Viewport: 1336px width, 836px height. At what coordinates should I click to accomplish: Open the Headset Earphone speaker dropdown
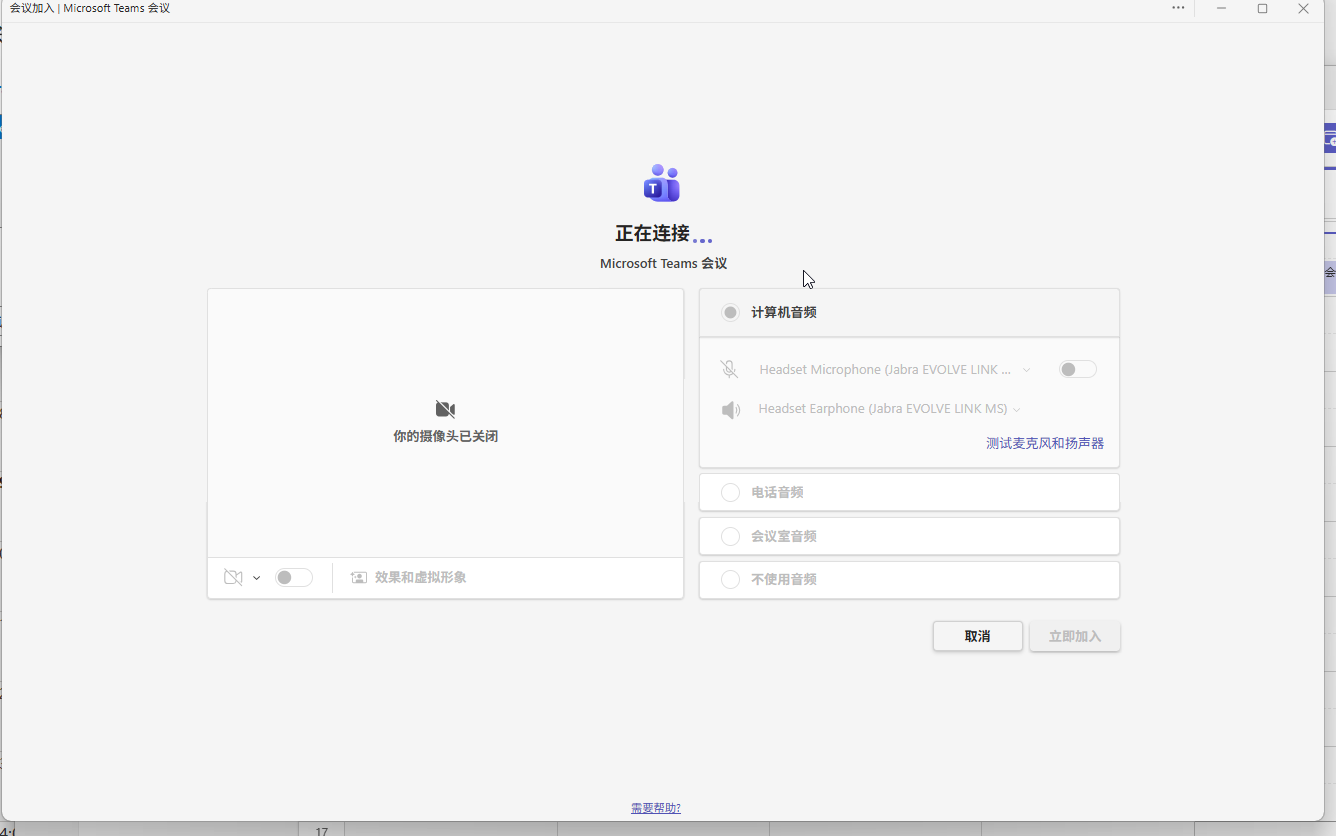tap(890, 409)
